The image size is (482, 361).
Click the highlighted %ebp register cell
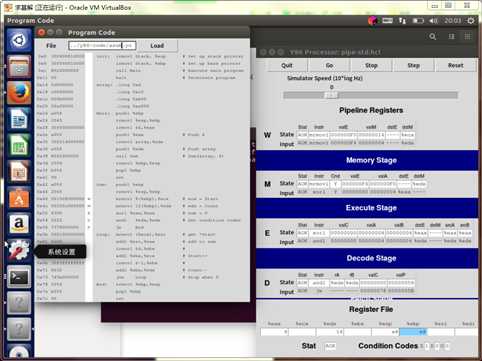pos(413,332)
